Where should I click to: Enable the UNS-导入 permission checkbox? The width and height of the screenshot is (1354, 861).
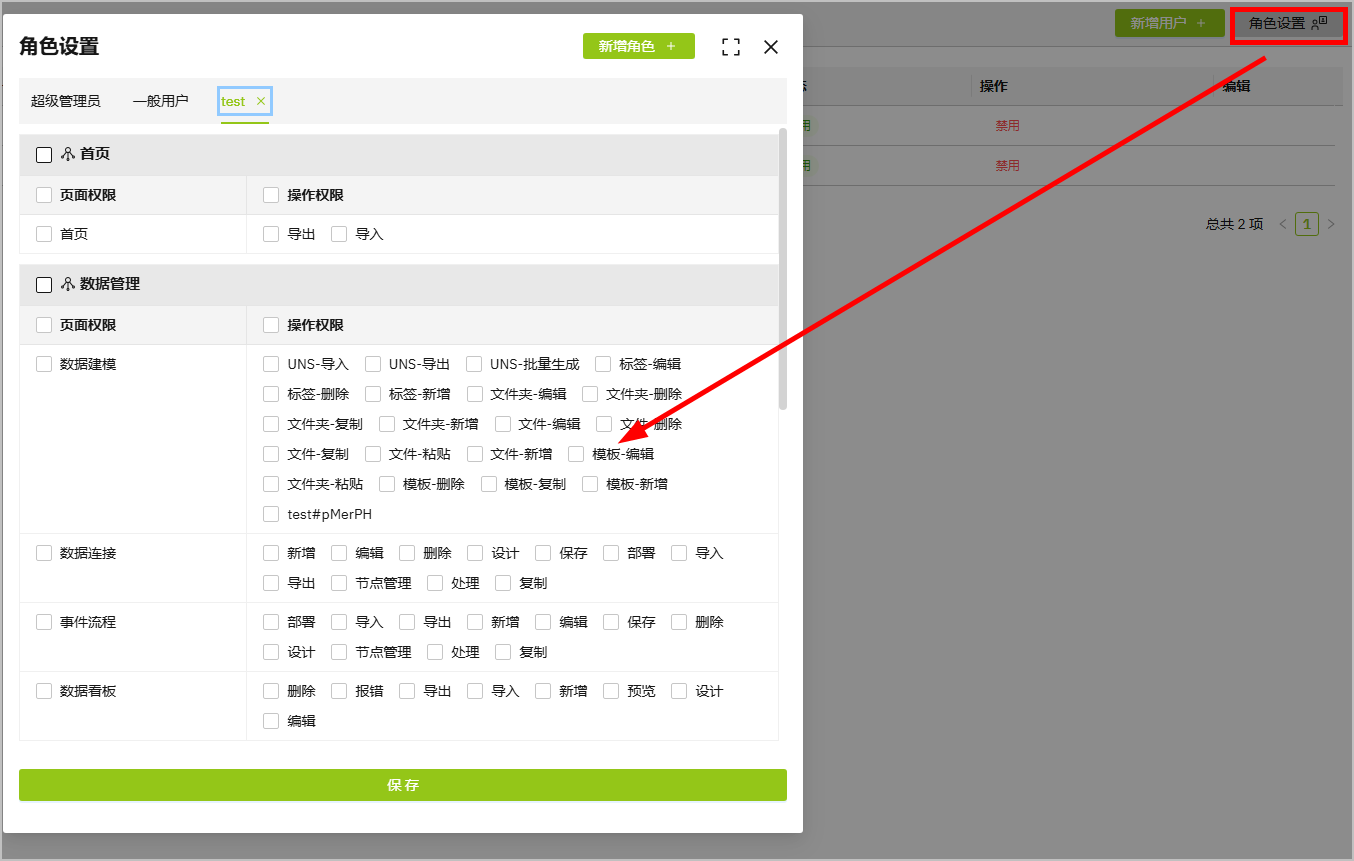pos(271,364)
